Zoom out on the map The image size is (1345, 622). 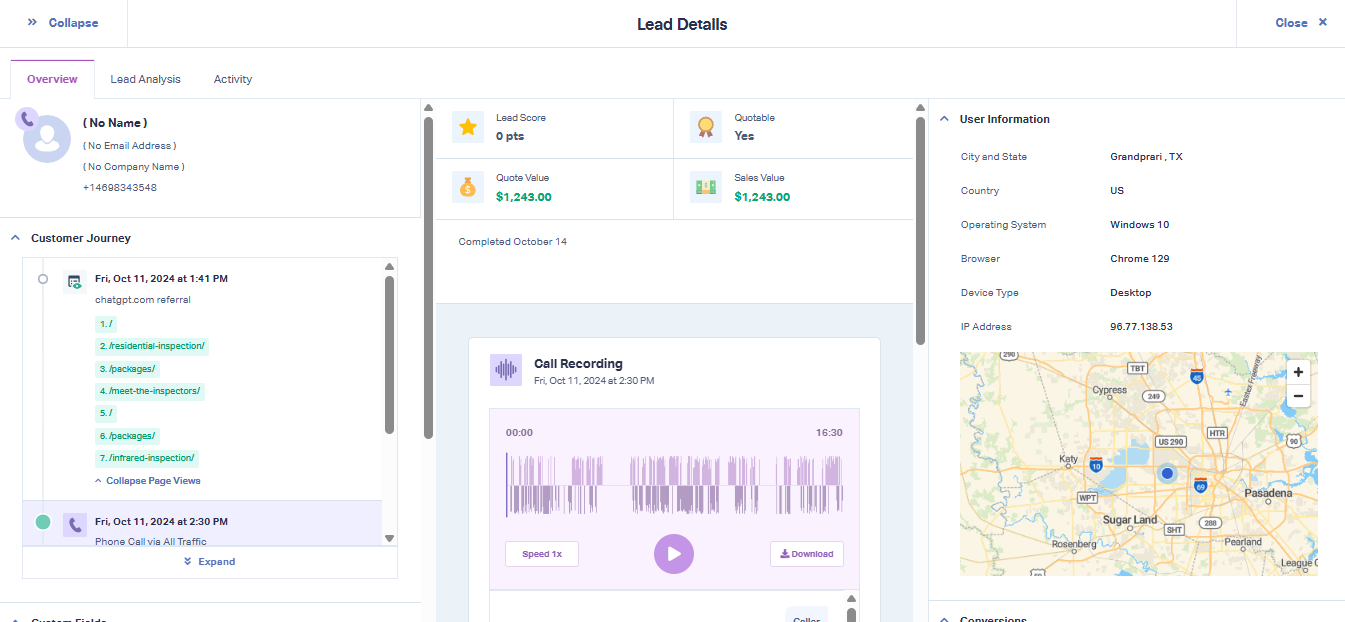click(x=1298, y=396)
